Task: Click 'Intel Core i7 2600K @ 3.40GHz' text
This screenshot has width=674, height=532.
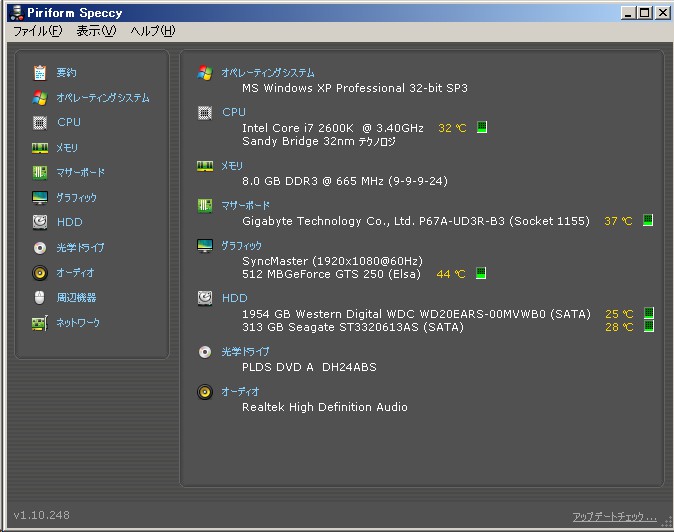Action: [x=333, y=128]
